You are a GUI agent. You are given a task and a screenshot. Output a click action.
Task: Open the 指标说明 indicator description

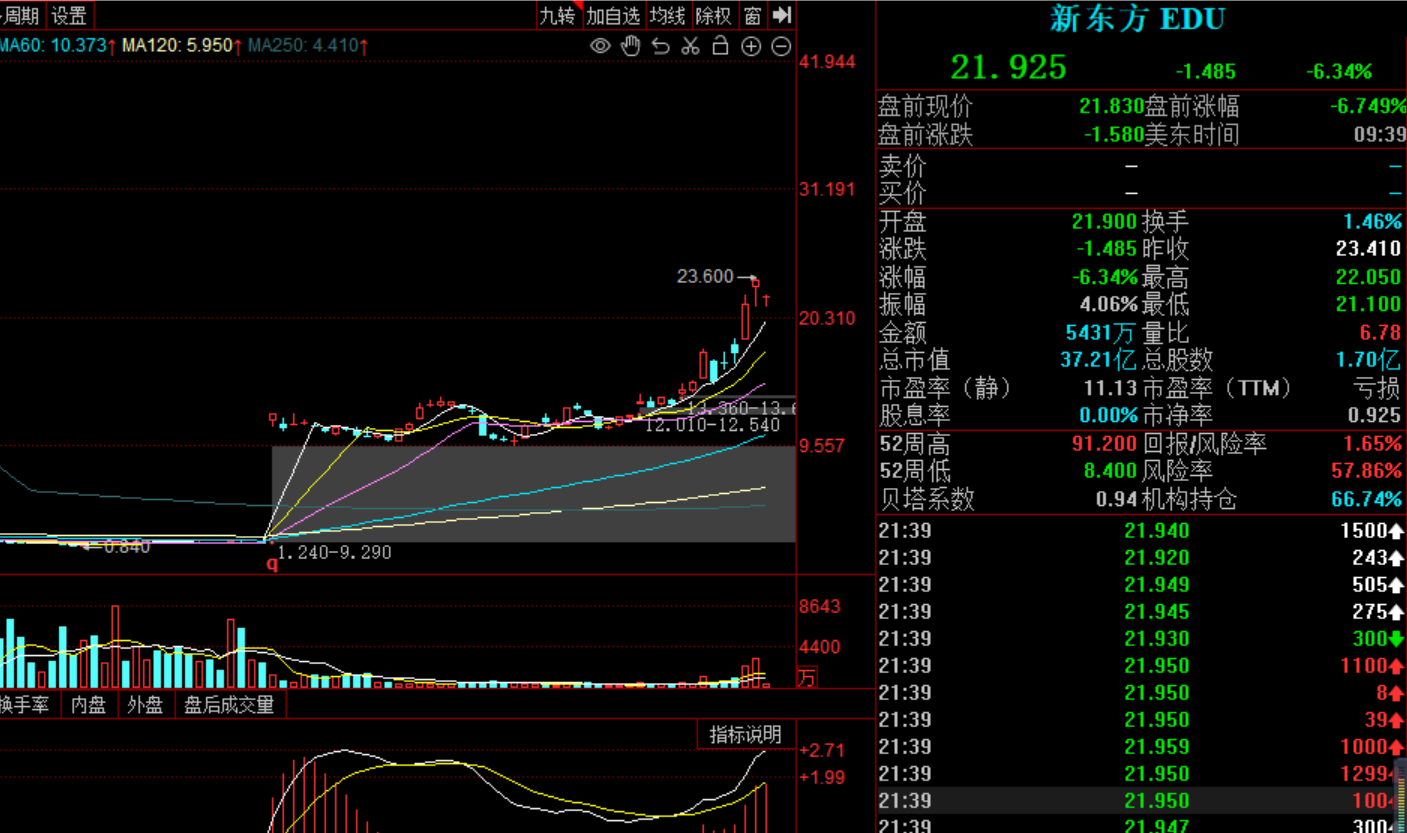746,735
